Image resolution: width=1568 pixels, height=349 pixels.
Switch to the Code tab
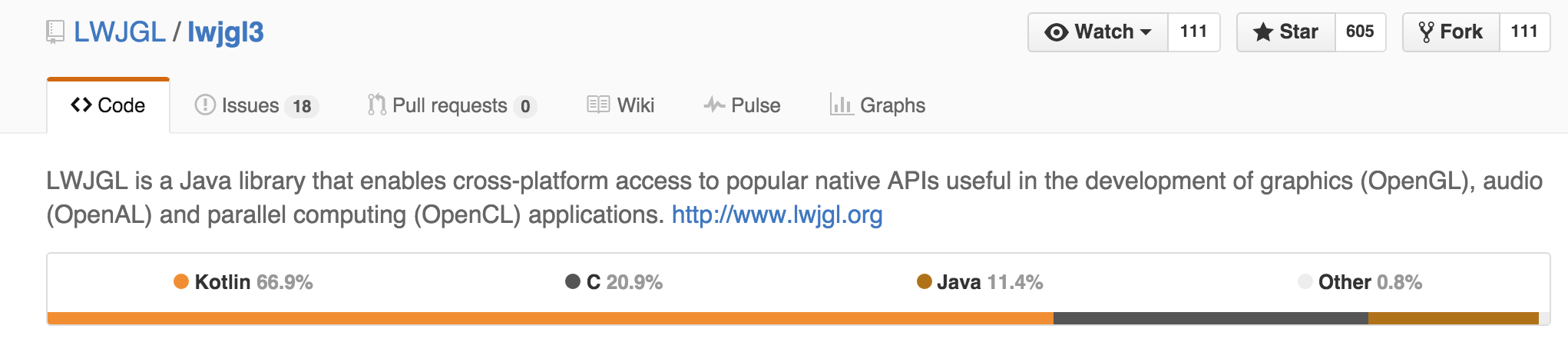(x=108, y=105)
